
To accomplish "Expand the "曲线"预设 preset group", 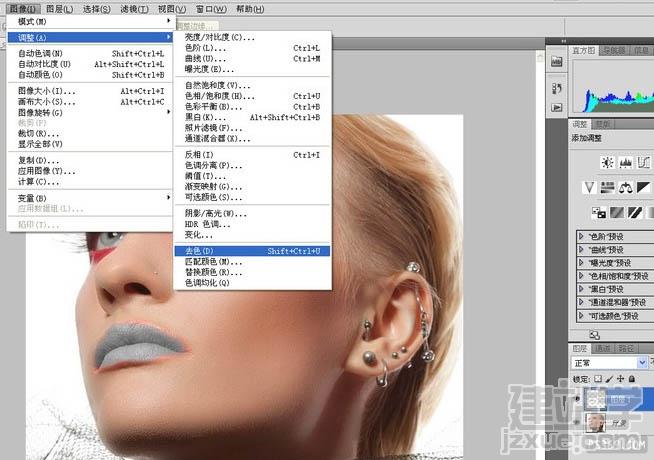I will point(581,250).
